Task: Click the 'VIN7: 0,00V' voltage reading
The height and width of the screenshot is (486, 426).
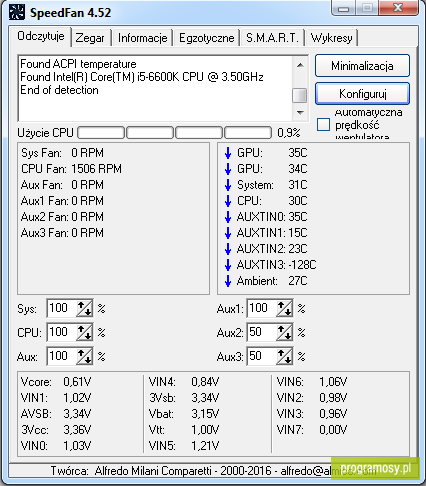Action: tap(312, 430)
